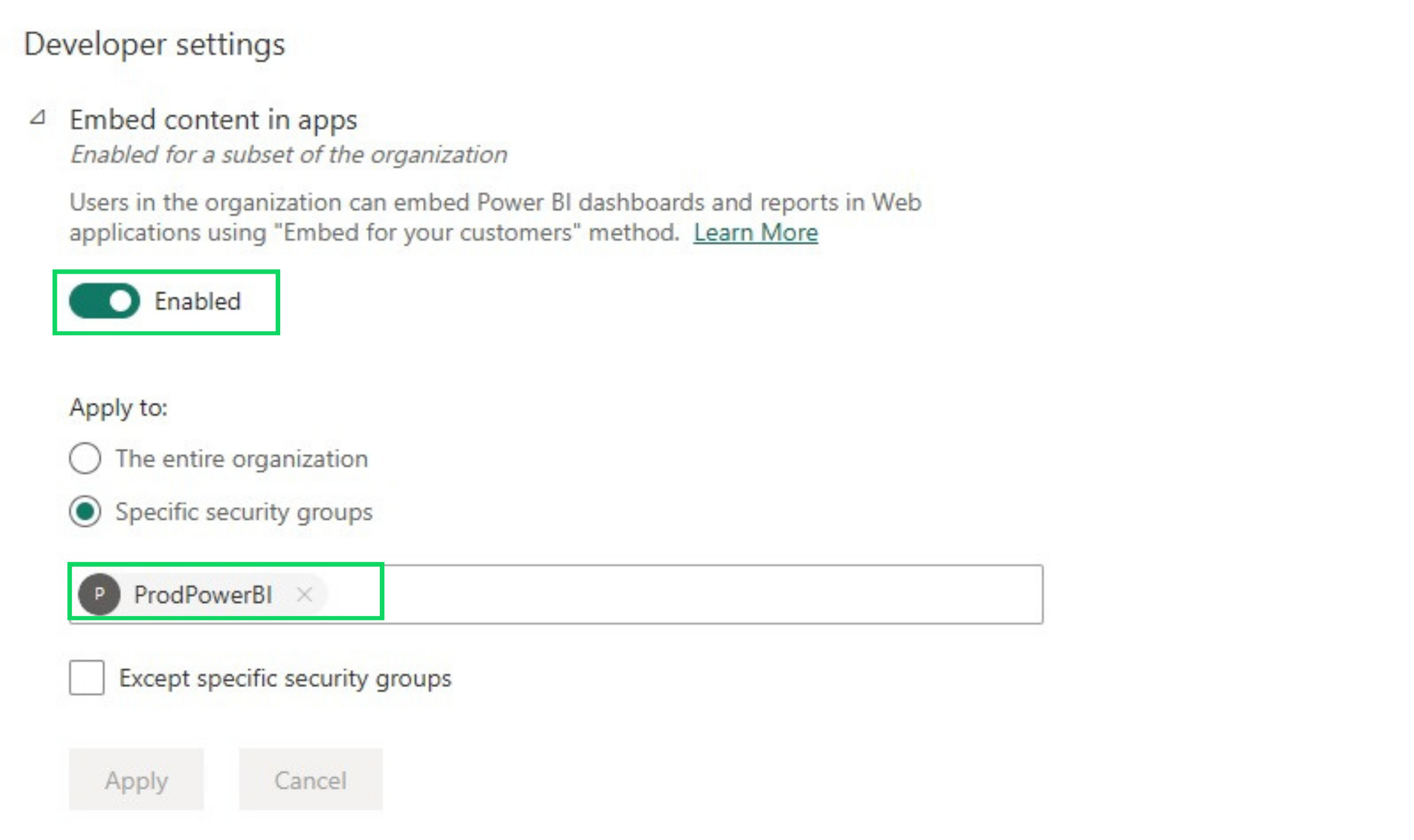The height and width of the screenshot is (840, 1414).
Task: Click Except specific security groups label text
Action: tap(285, 678)
